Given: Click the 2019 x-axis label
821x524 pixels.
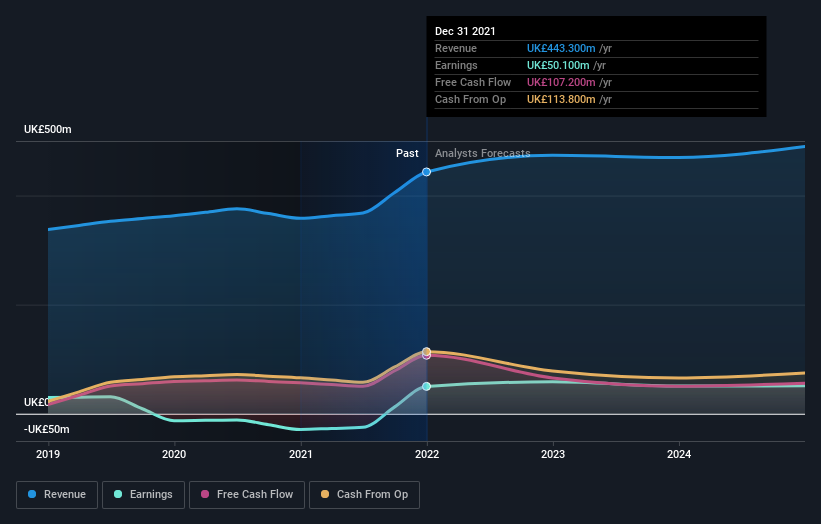Looking at the screenshot, I should click(48, 454).
